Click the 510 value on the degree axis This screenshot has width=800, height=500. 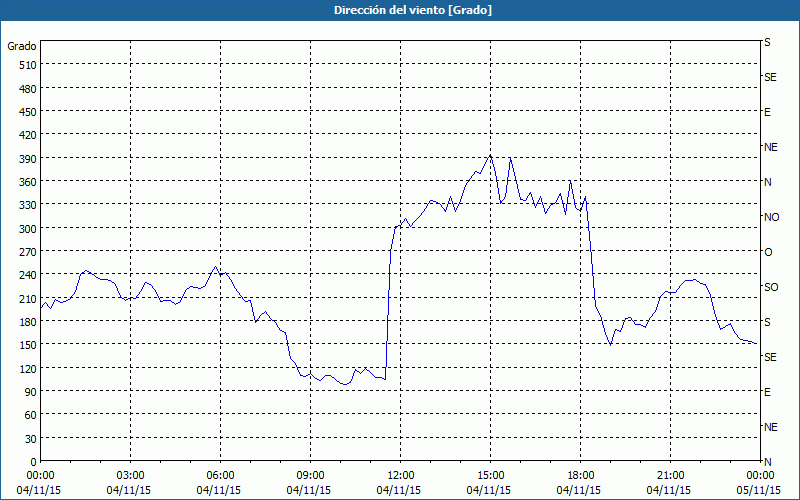tap(28, 65)
